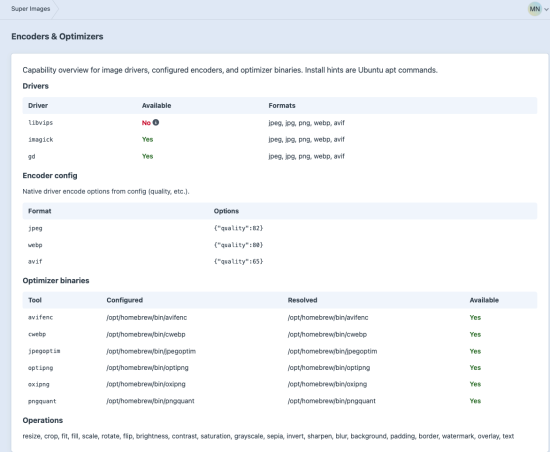Open the MN user avatar menu
The image size is (550, 452).
coord(535,9)
